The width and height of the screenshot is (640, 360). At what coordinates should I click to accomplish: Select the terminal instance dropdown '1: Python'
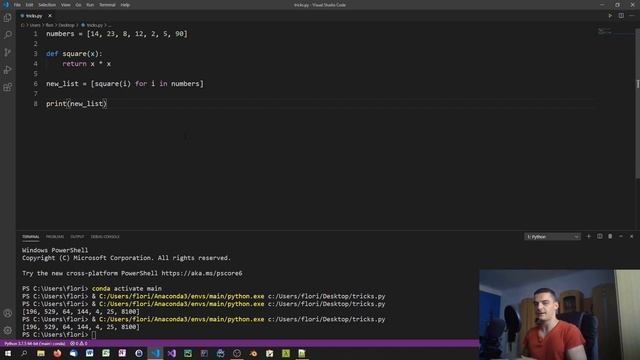pyautogui.click(x=552, y=237)
